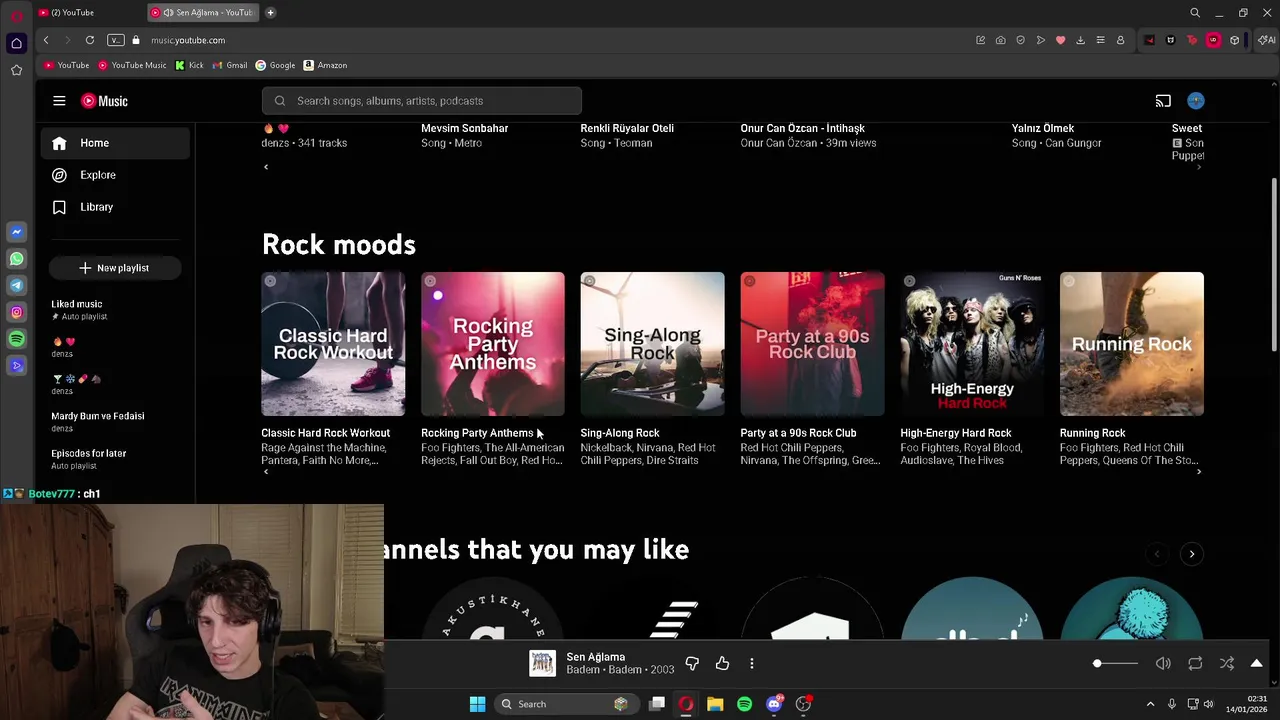1280x720 pixels.
Task: Dislike the song Sen Ağlama
Action: pyautogui.click(x=692, y=663)
